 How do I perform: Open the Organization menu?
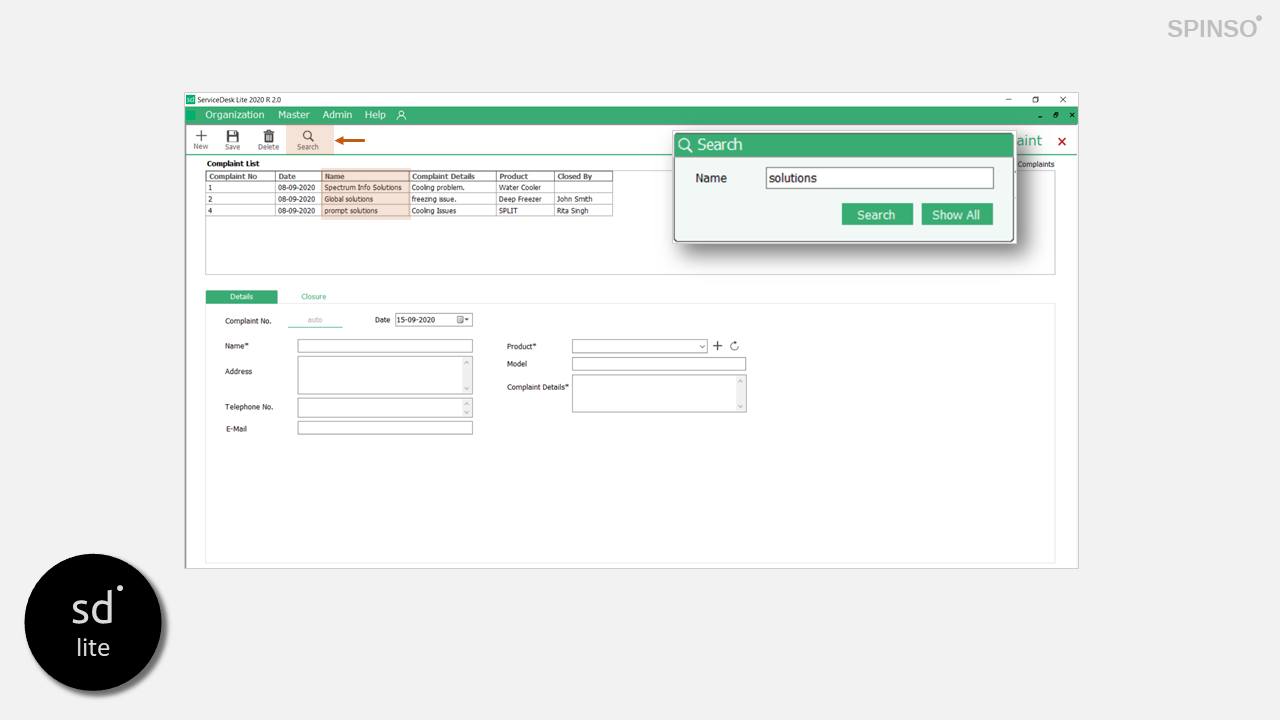[235, 115]
